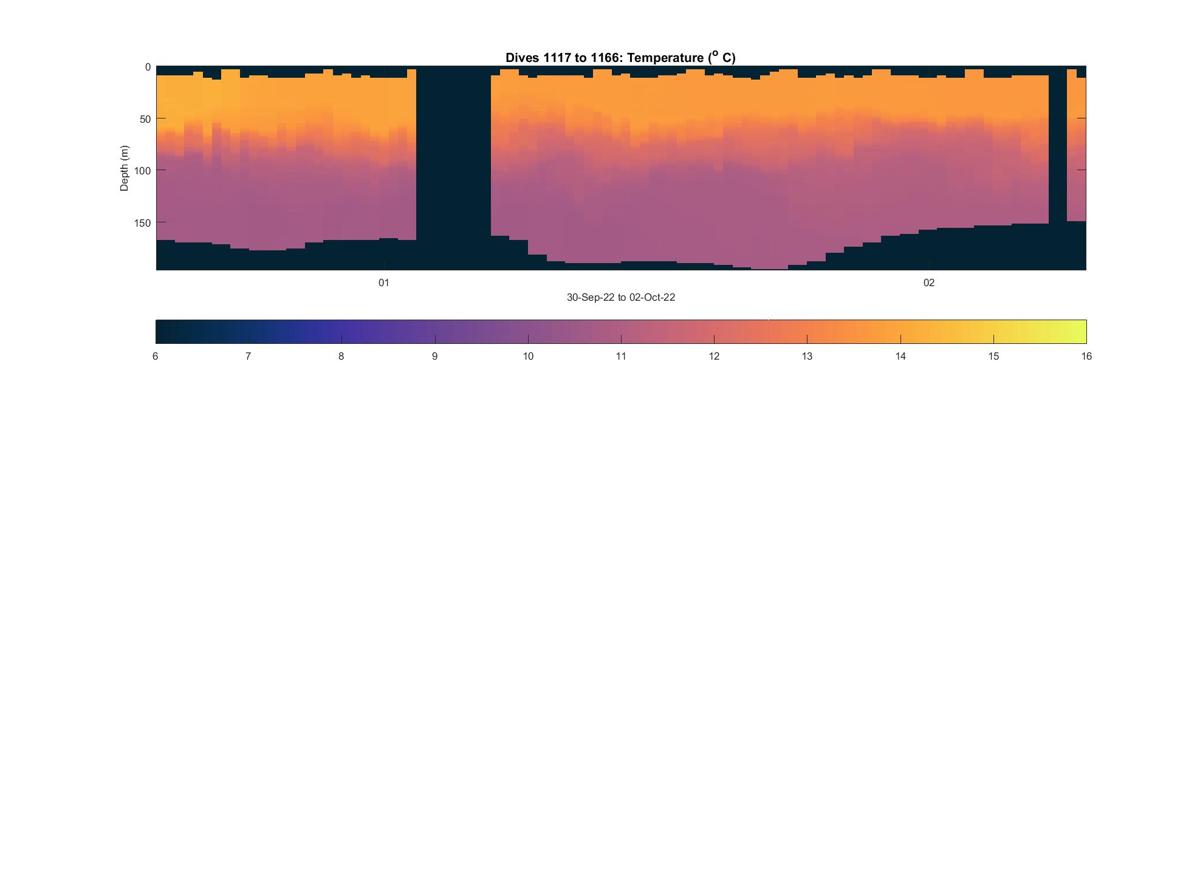Click colorbar at the 6 degree mark
The width and height of the screenshot is (1200, 885).
point(157,331)
